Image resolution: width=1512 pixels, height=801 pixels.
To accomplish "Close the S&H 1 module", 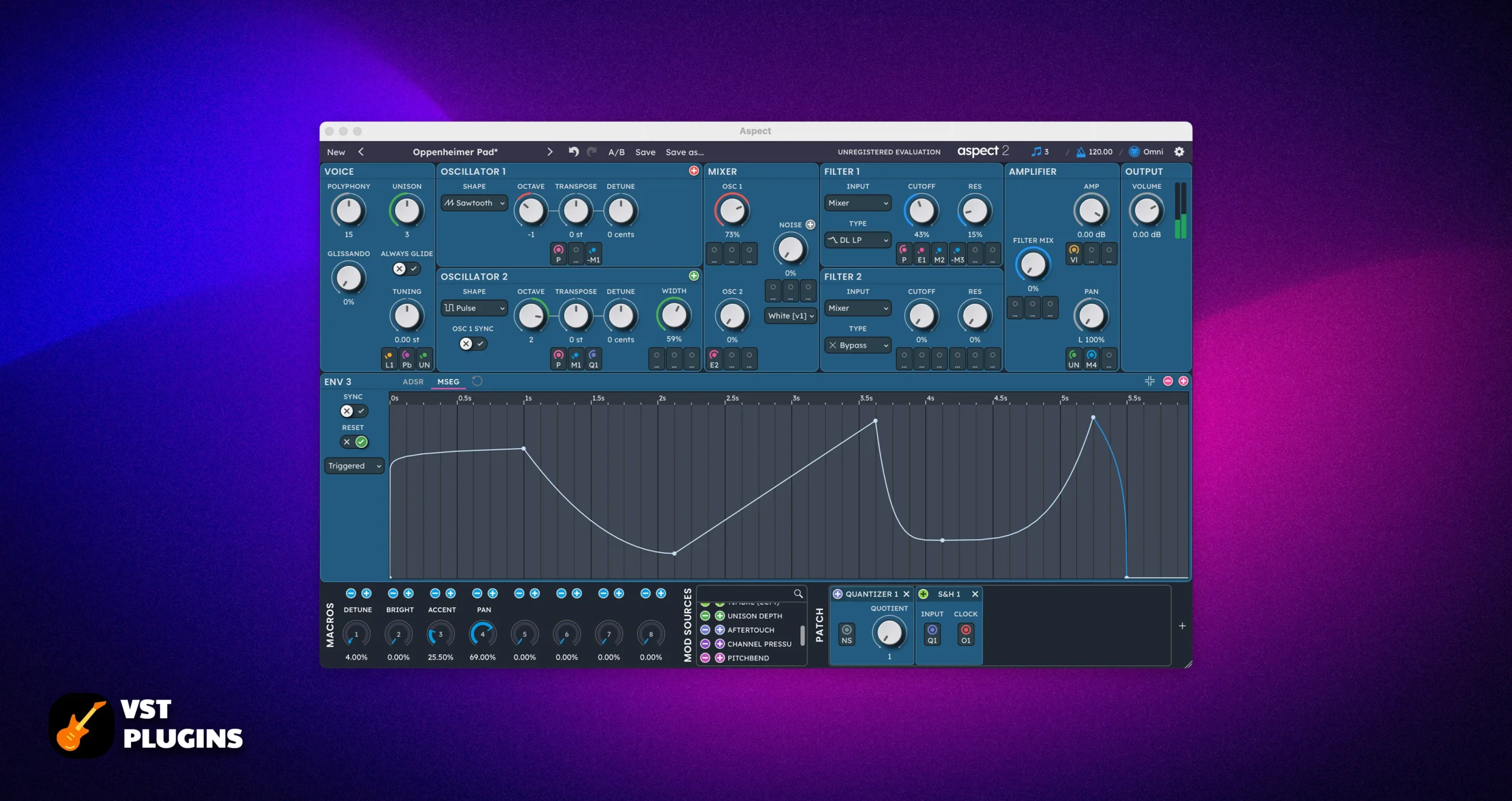I will click(x=975, y=594).
